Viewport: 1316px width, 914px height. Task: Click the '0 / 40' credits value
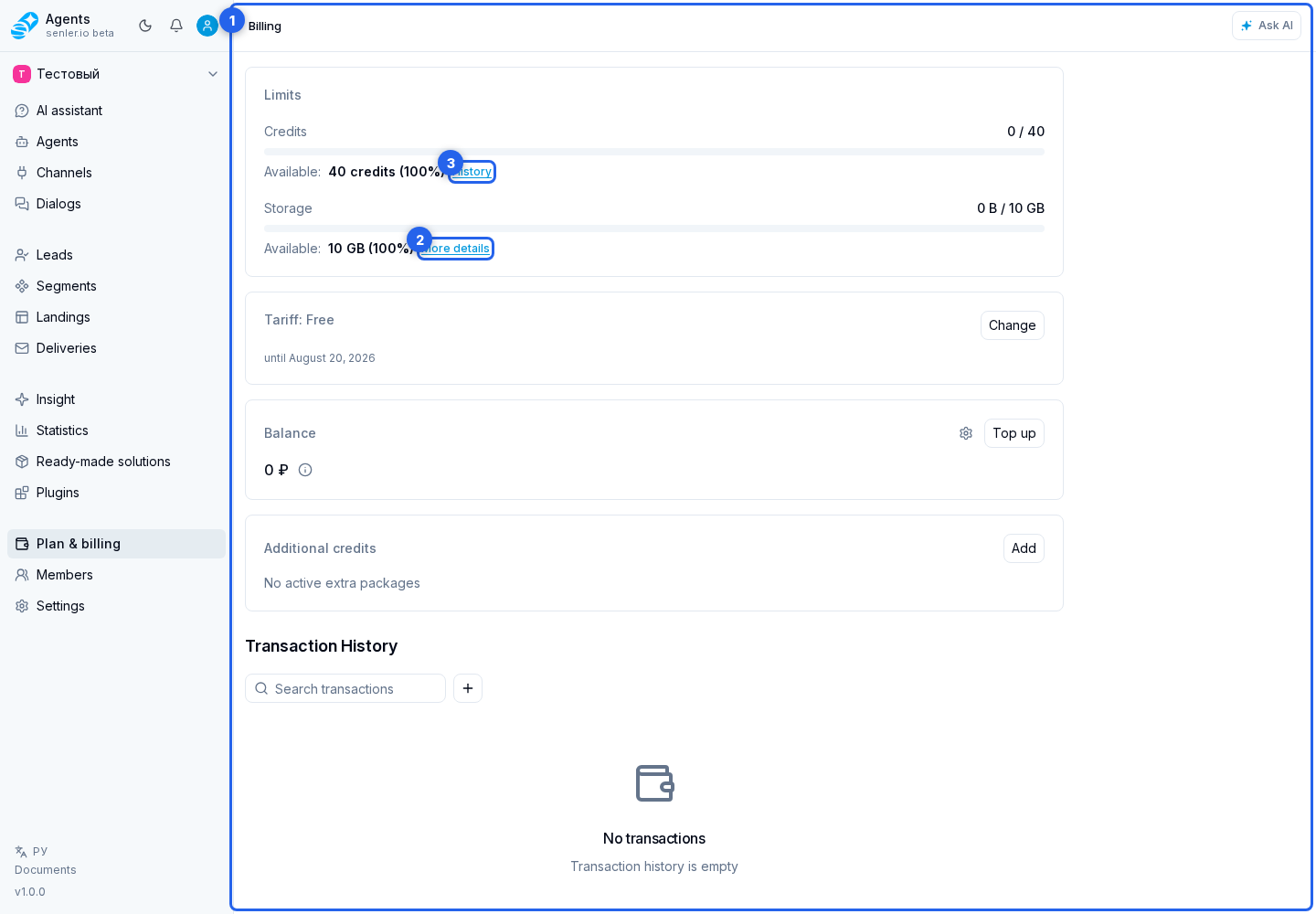tap(1025, 132)
